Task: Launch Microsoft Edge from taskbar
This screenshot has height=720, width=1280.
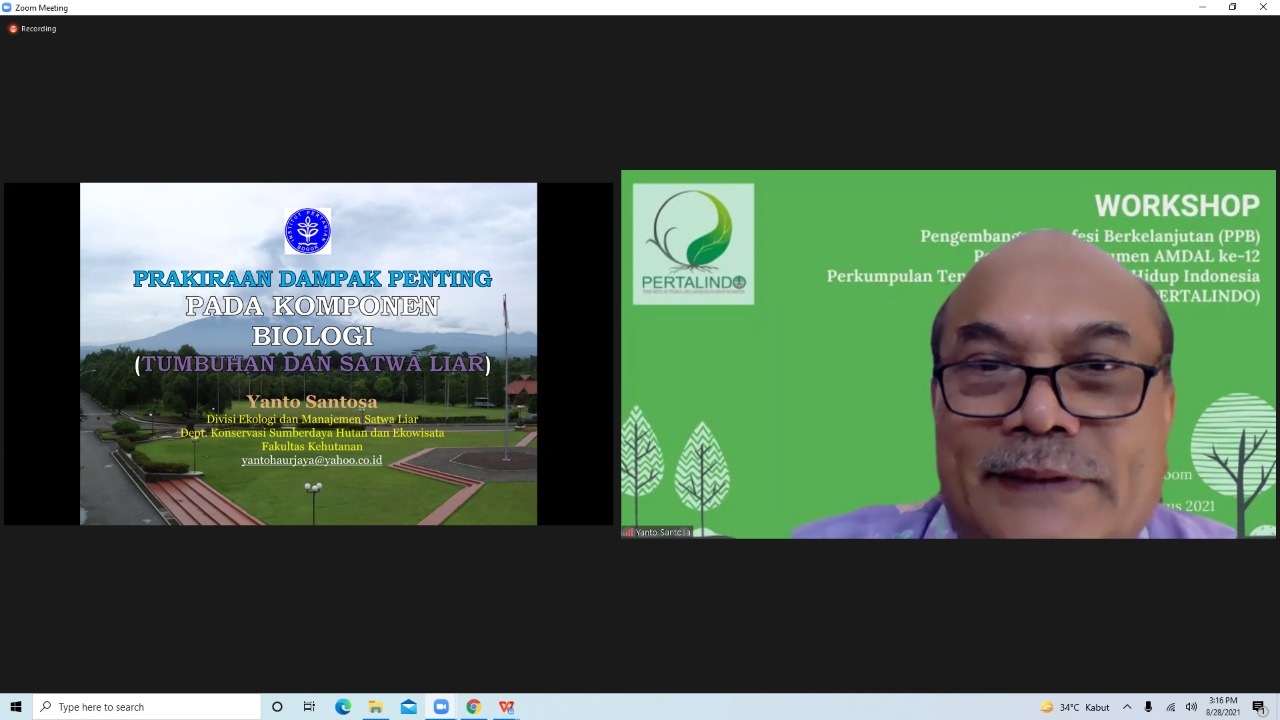Action: click(x=343, y=707)
